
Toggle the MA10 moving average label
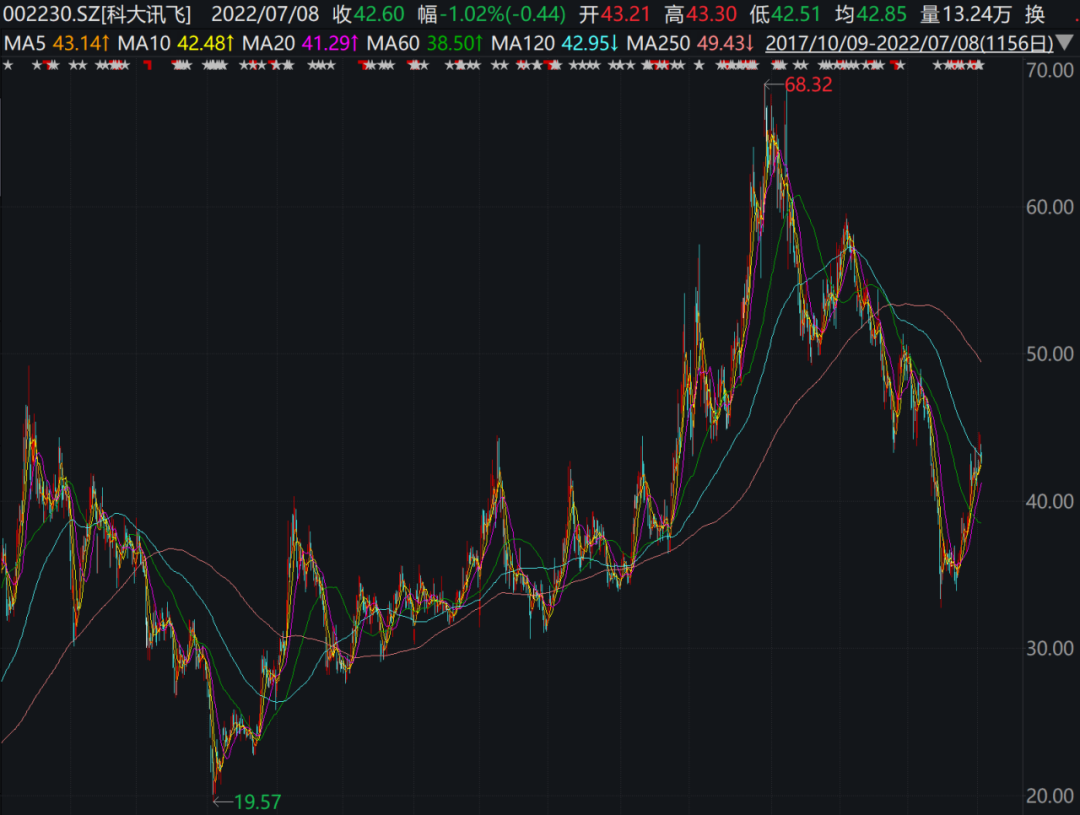tap(176, 44)
